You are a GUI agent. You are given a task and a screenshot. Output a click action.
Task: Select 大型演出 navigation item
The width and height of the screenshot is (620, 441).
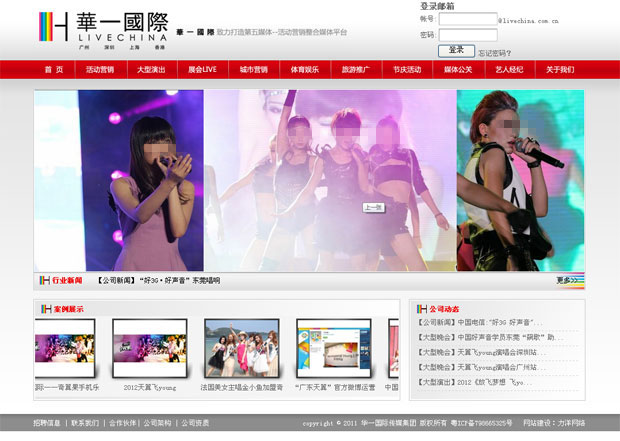pos(151,70)
